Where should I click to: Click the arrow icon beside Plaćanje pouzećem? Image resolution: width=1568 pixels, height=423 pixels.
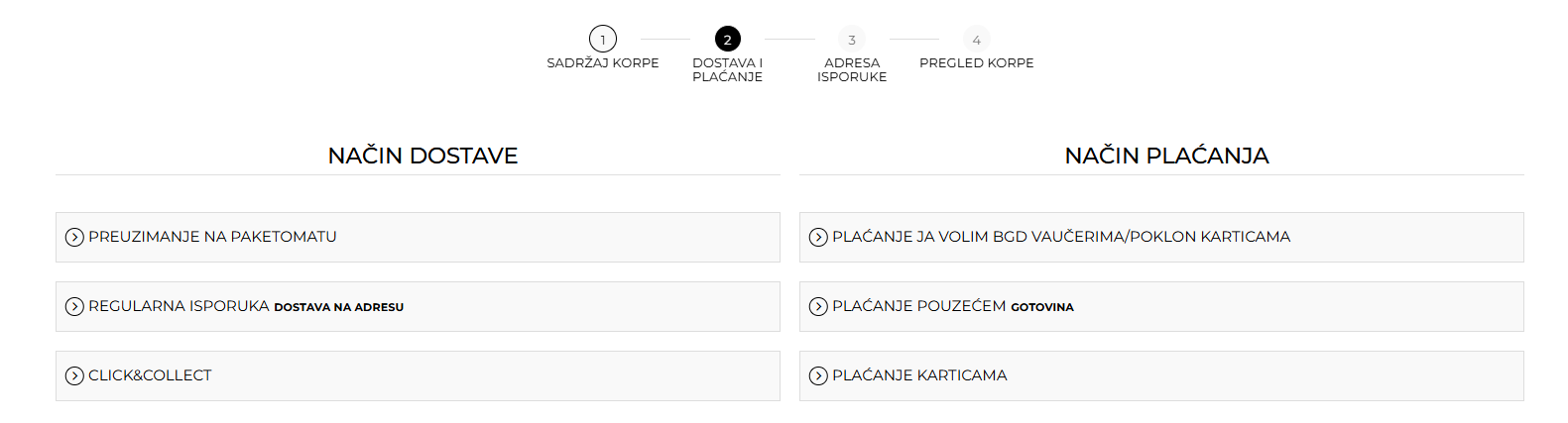pyautogui.click(x=818, y=306)
